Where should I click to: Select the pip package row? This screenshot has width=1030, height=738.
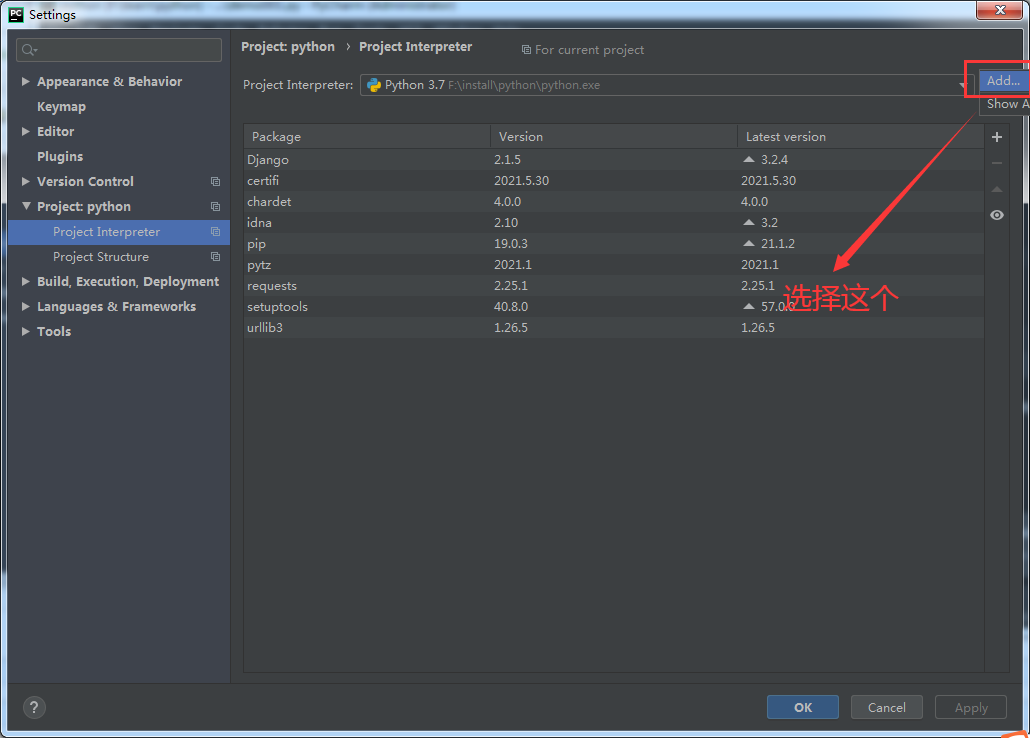click(x=614, y=244)
